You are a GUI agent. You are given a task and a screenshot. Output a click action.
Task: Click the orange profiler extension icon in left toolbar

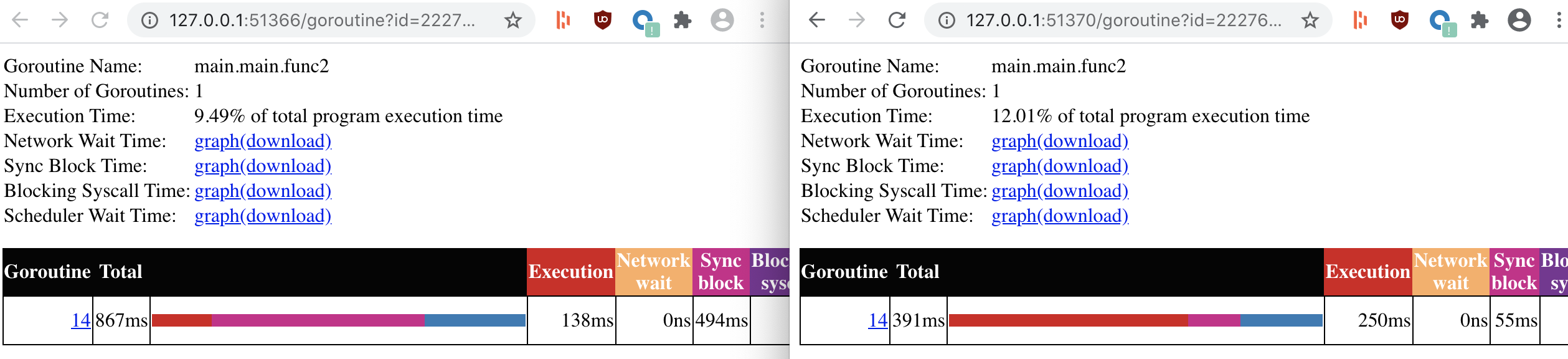point(564,20)
